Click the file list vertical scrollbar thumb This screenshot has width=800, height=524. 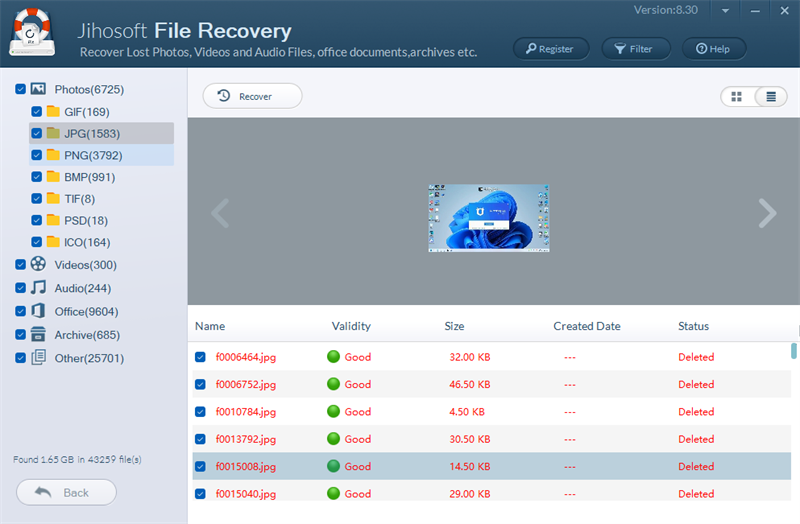tap(794, 351)
